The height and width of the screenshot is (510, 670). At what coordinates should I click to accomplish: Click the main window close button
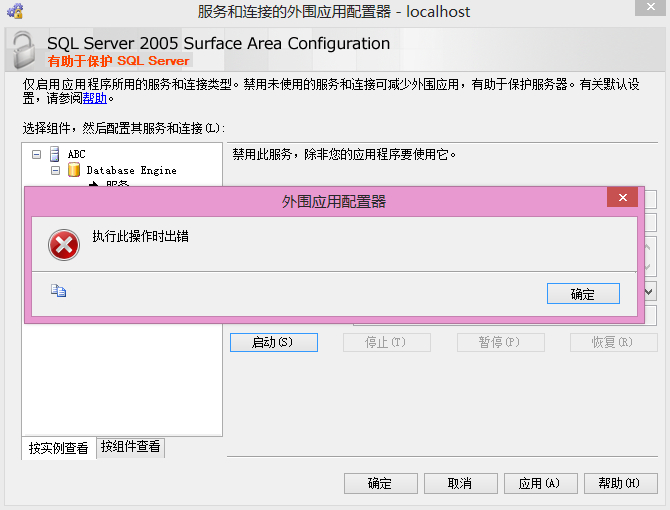(650, 7)
